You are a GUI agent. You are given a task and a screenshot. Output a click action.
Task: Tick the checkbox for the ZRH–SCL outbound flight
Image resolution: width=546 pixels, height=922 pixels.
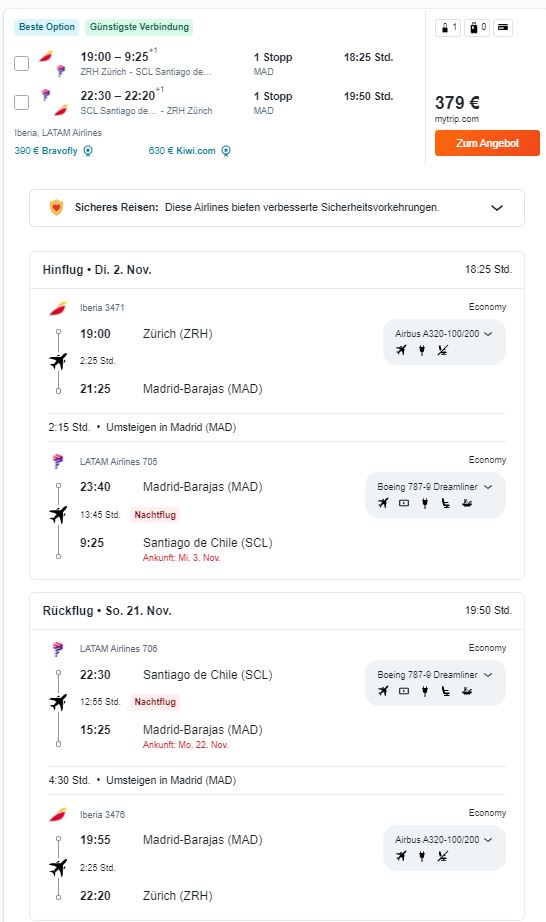21,64
